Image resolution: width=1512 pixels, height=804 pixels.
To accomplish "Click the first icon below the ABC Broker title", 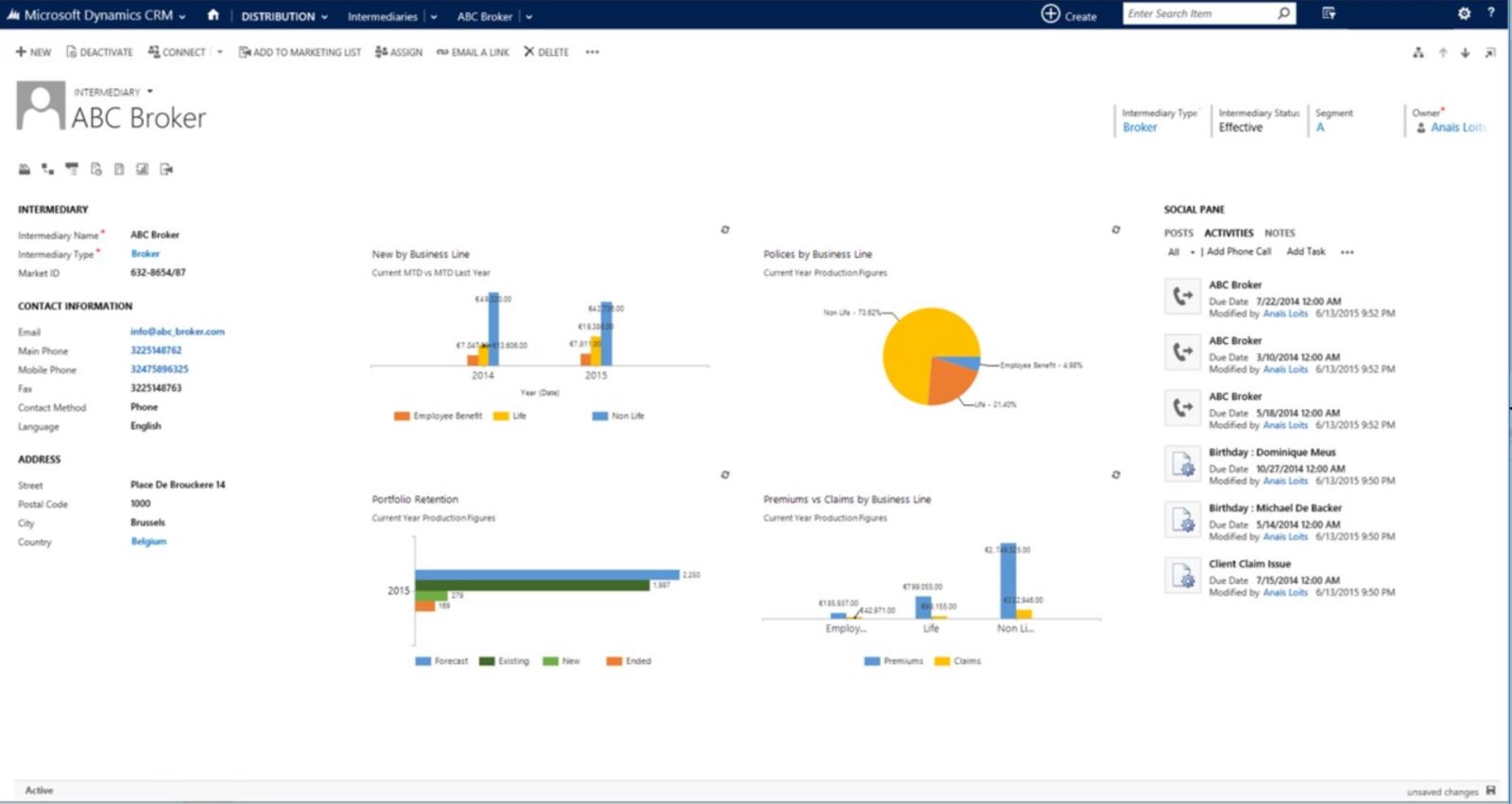I will click(x=25, y=169).
